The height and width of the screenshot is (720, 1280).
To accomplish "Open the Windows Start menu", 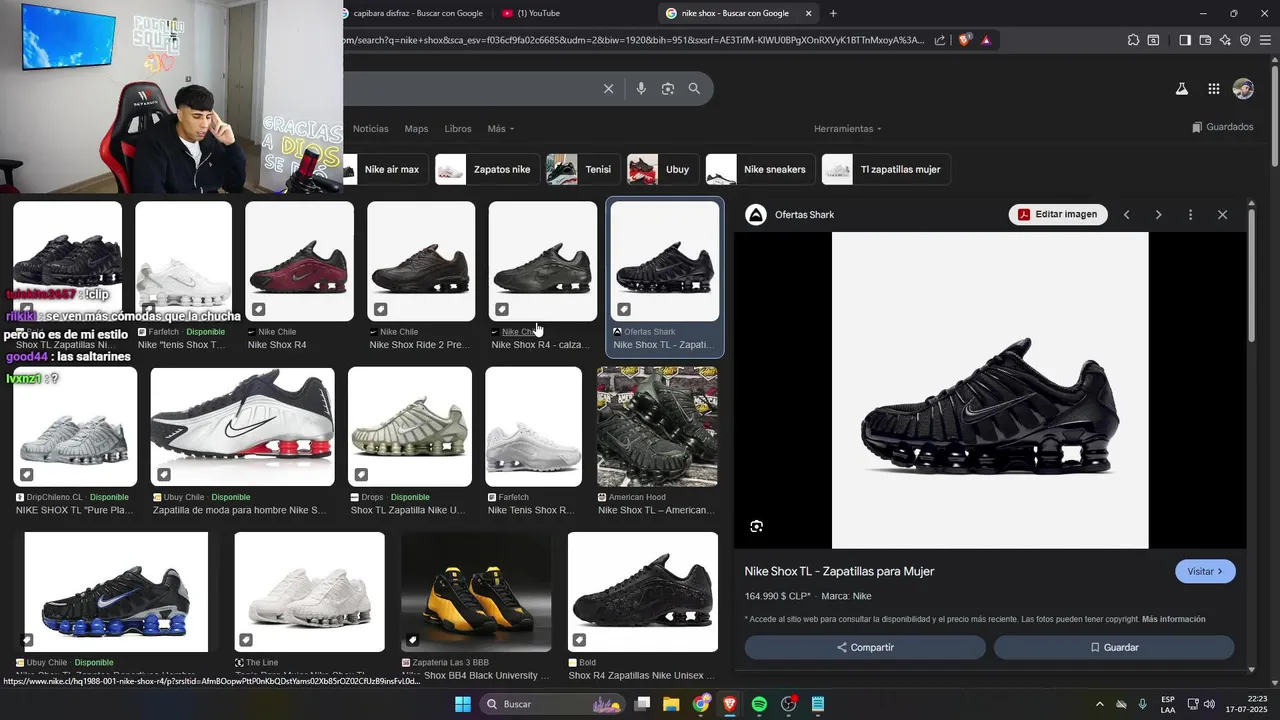I will (463, 704).
